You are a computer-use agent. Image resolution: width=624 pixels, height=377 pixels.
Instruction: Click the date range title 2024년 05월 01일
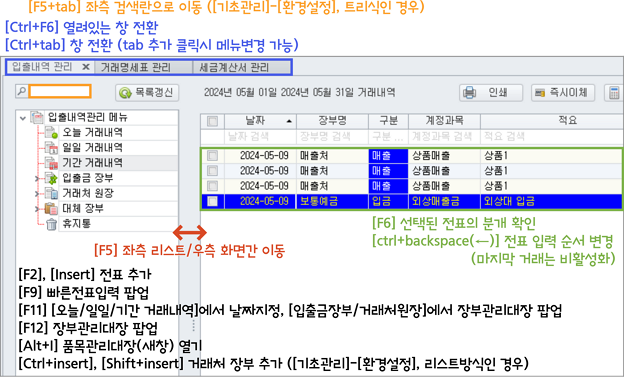point(241,93)
